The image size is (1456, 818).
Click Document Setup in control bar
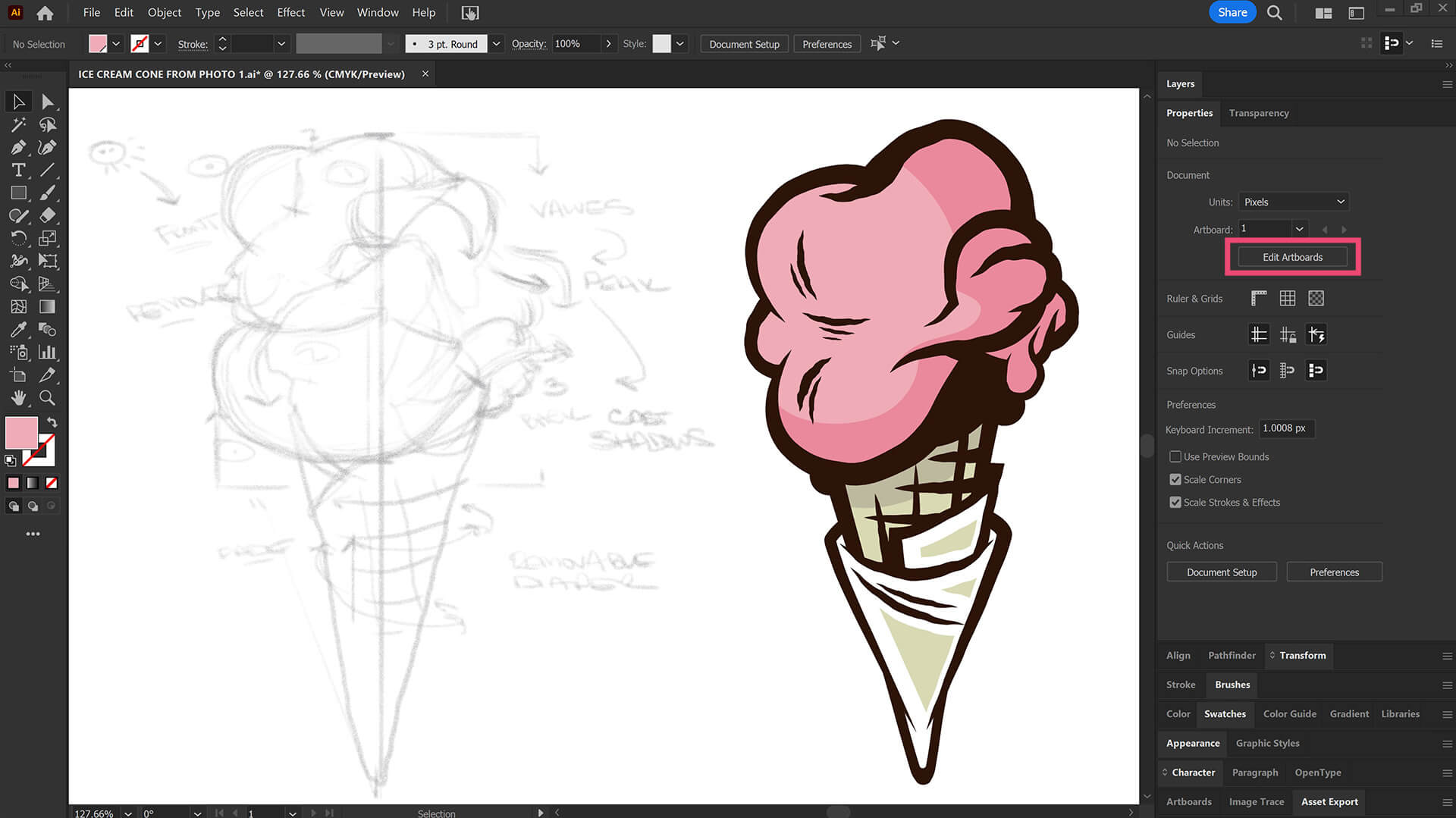[744, 44]
